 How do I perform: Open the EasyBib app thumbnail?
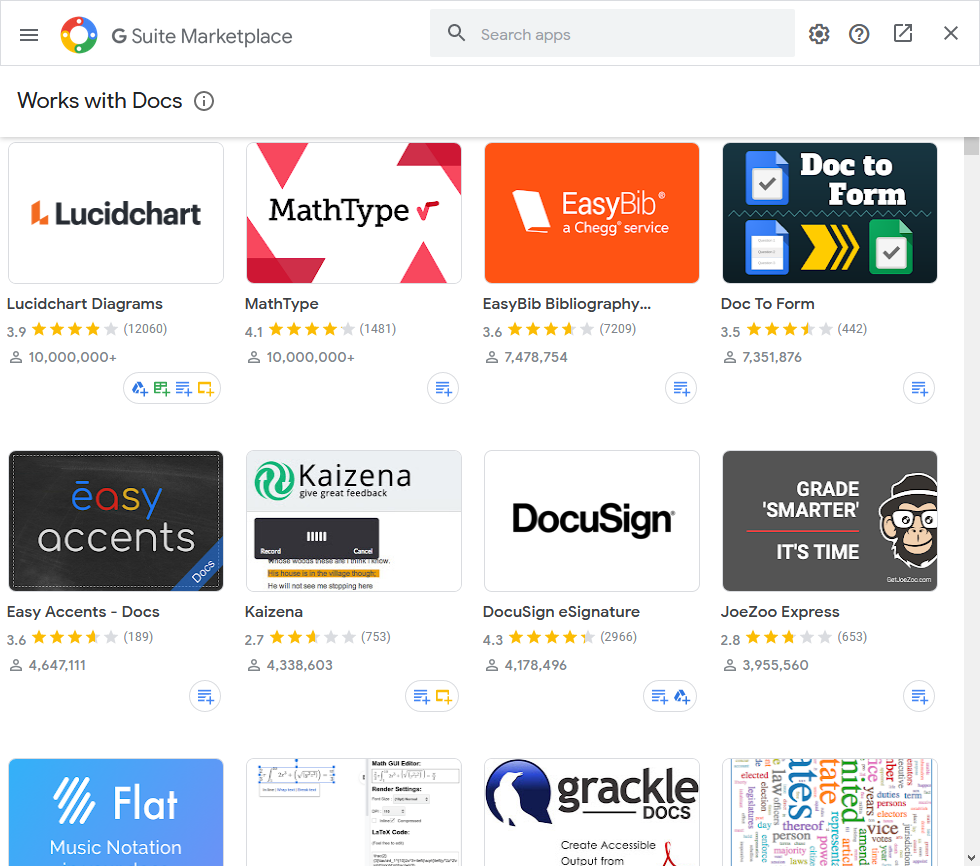click(592, 213)
